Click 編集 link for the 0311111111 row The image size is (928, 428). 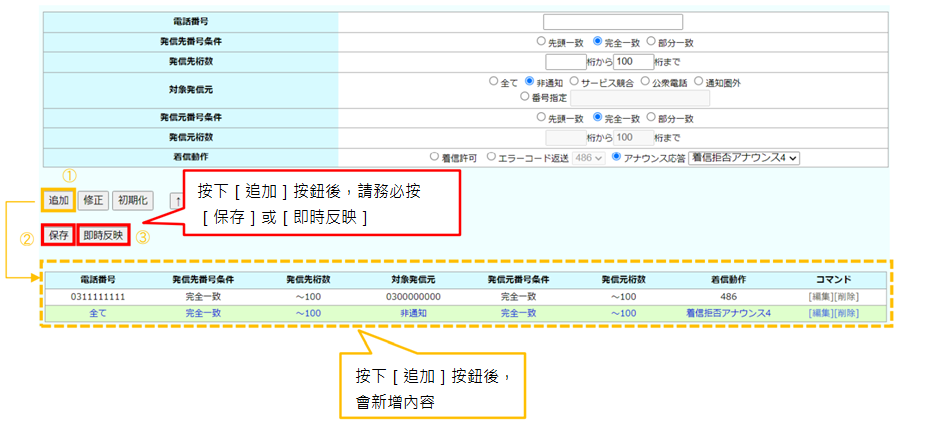pyautogui.click(x=821, y=297)
